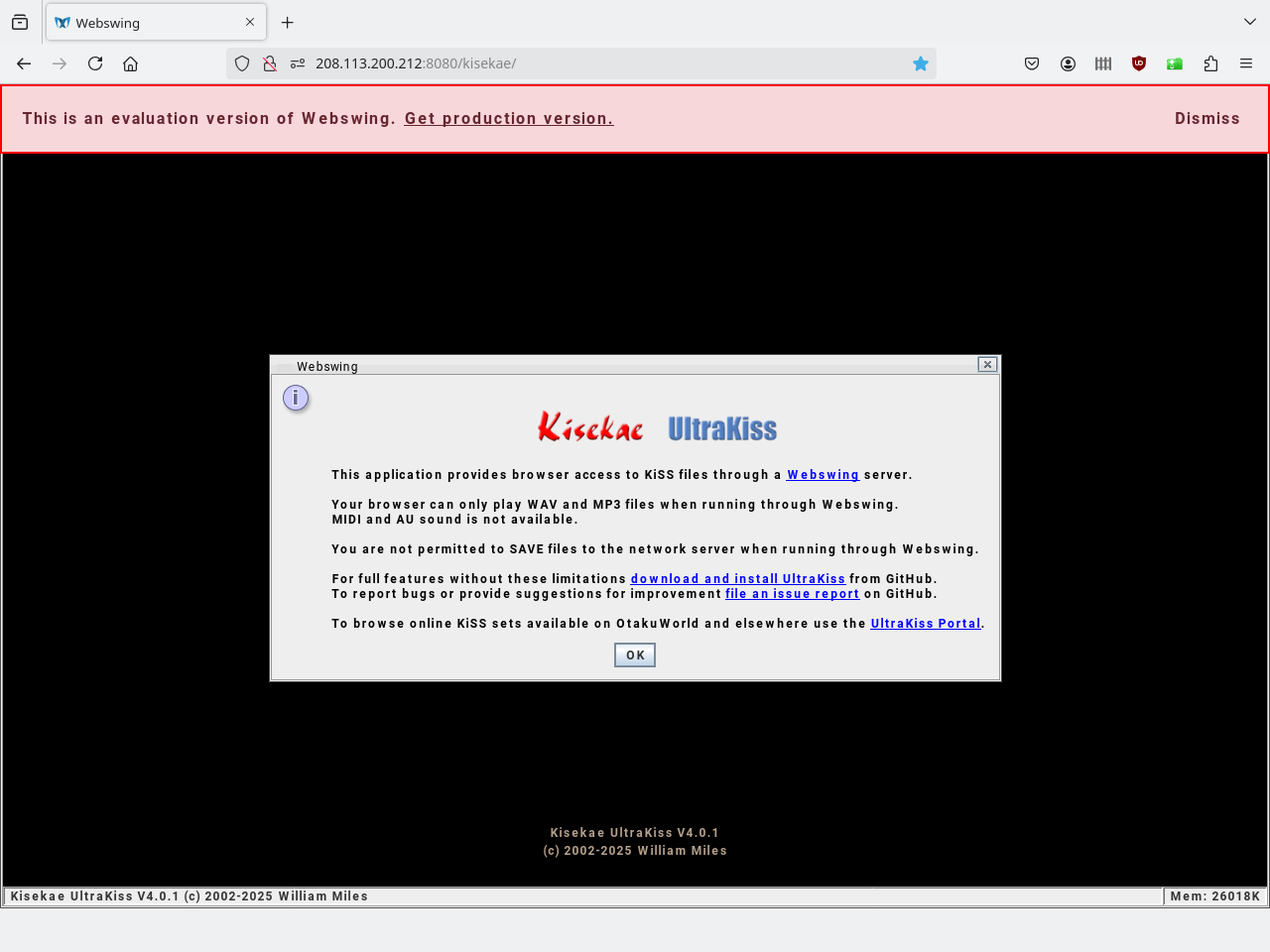Follow the file an issue report link
The width and height of the screenshot is (1270, 952).
click(793, 594)
